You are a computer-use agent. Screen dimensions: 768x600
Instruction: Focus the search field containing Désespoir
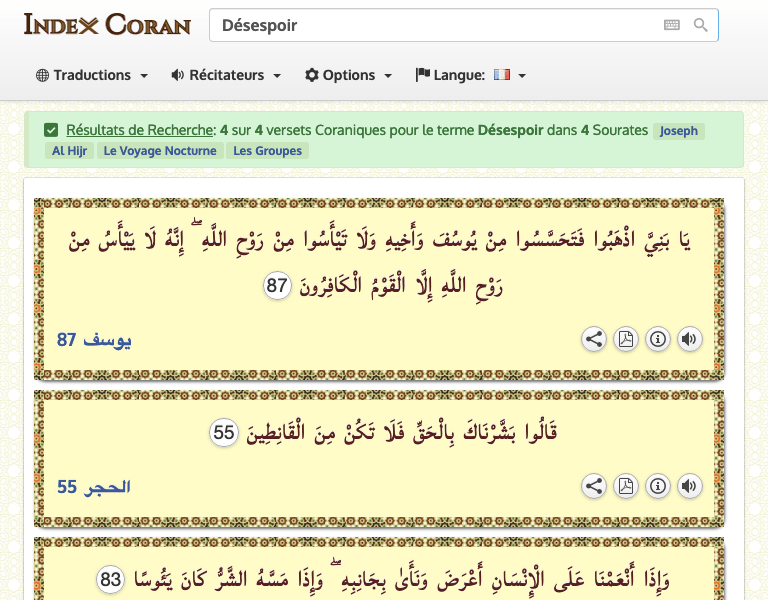430,25
